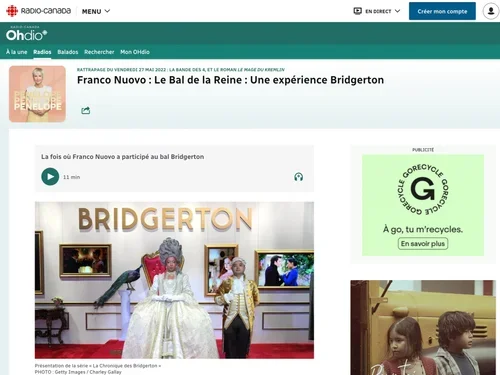Click the Radio-Canada logo
Viewport: 500px width, 375px height.
tap(38, 11)
